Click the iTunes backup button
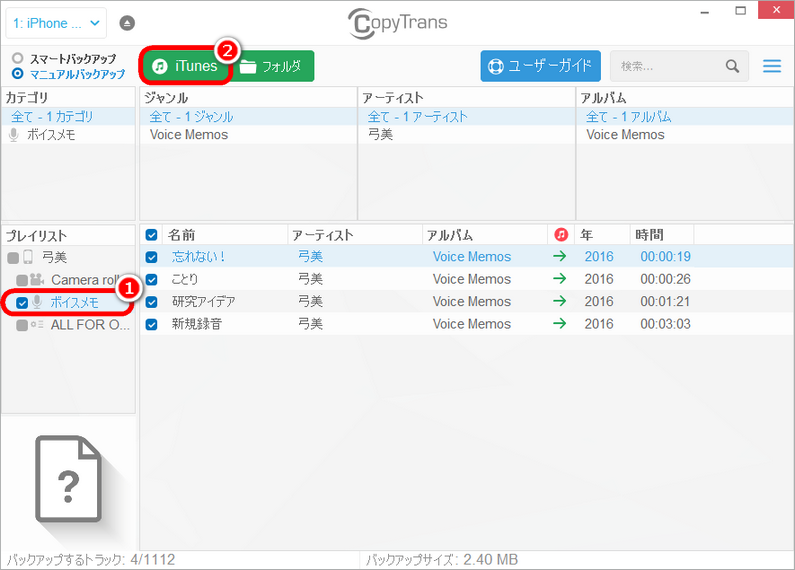This screenshot has width=795, height=570. coord(186,66)
